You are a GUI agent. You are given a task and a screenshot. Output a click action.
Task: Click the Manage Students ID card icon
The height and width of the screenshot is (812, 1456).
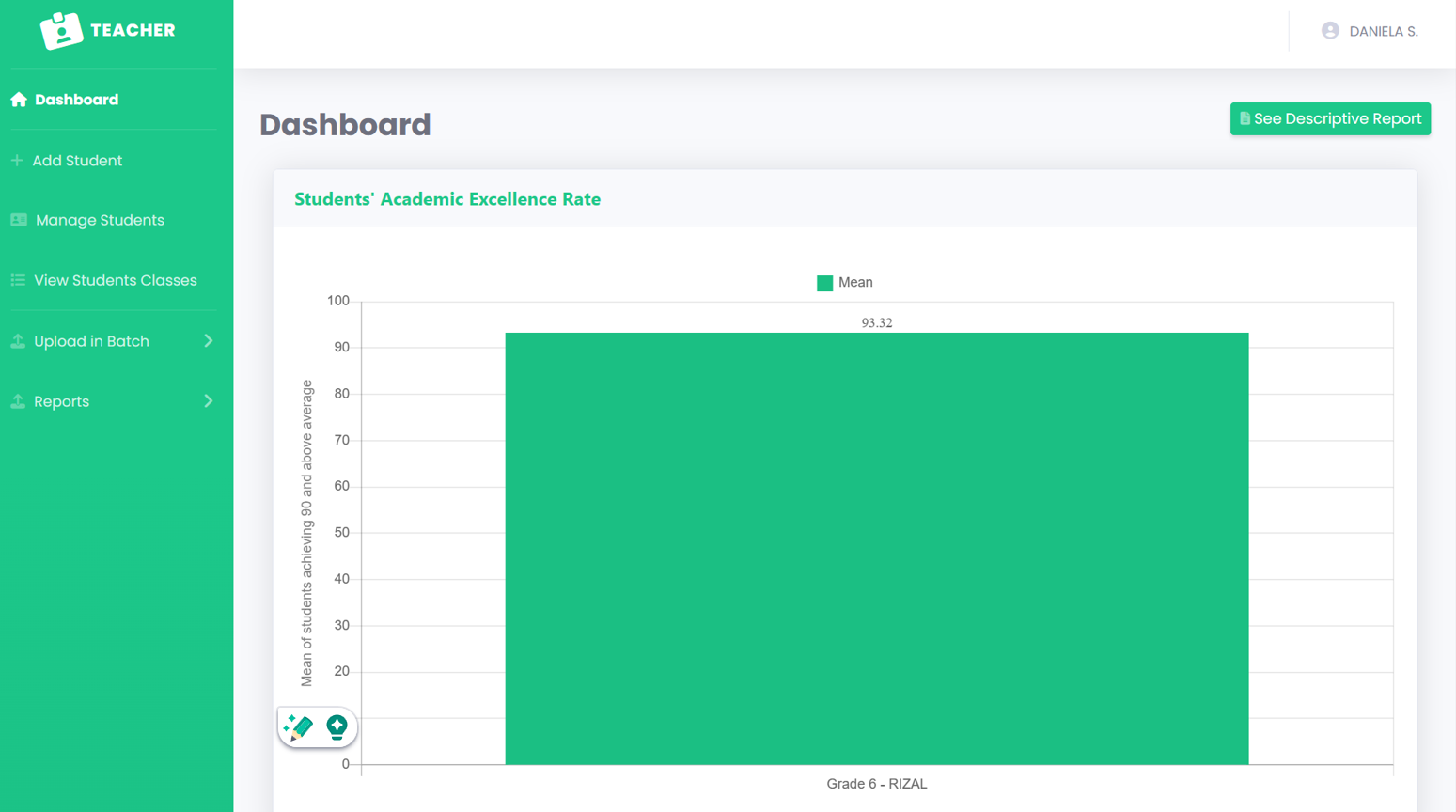click(x=19, y=220)
